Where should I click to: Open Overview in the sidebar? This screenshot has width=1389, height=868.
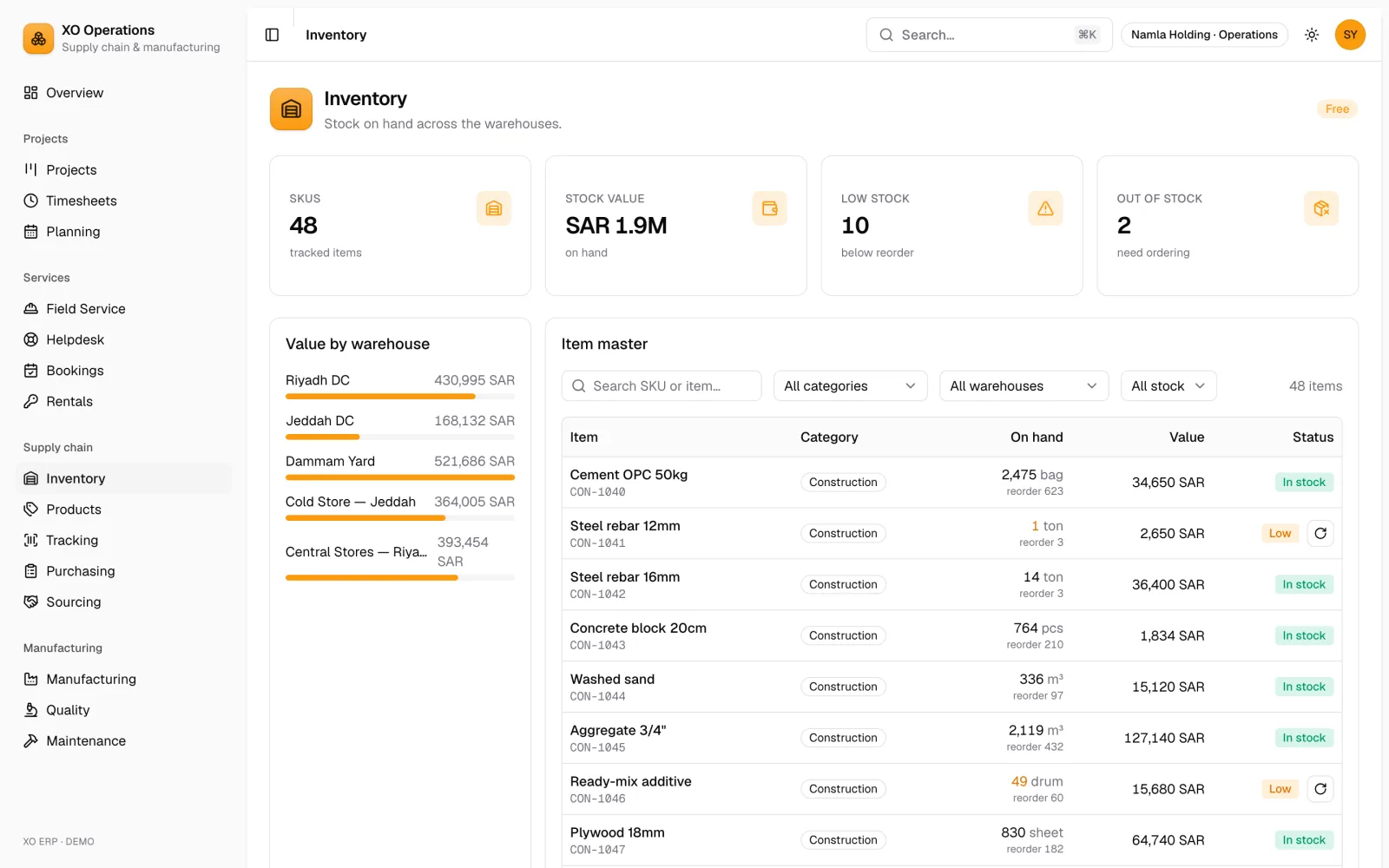[x=123, y=93]
